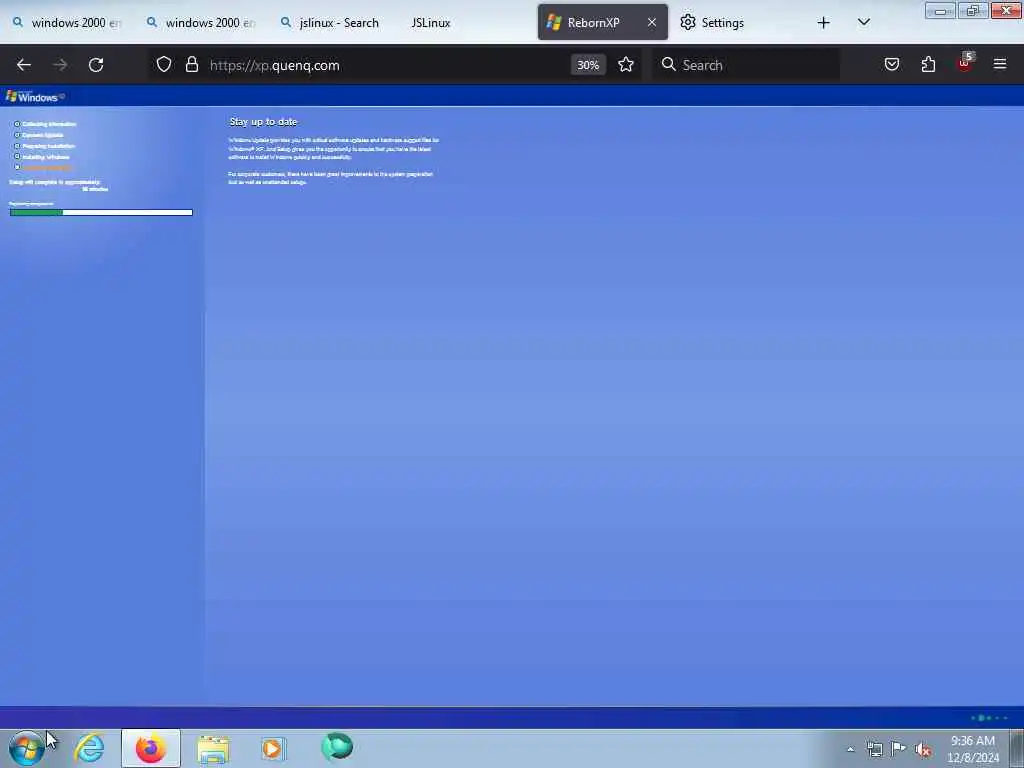Screen dimensions: 1024x768
Task: Click the Windows XP logo in setup header
Action: coord(35,97)
